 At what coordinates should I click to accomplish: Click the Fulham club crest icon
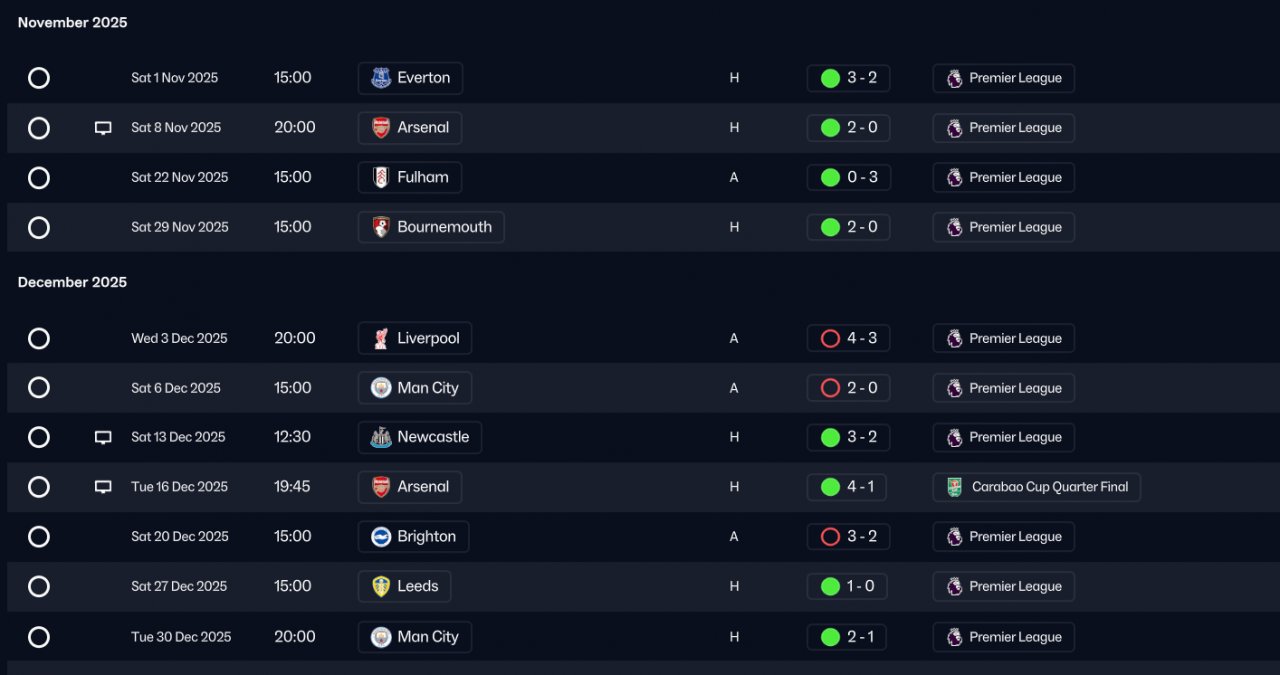tap(381, 178)
